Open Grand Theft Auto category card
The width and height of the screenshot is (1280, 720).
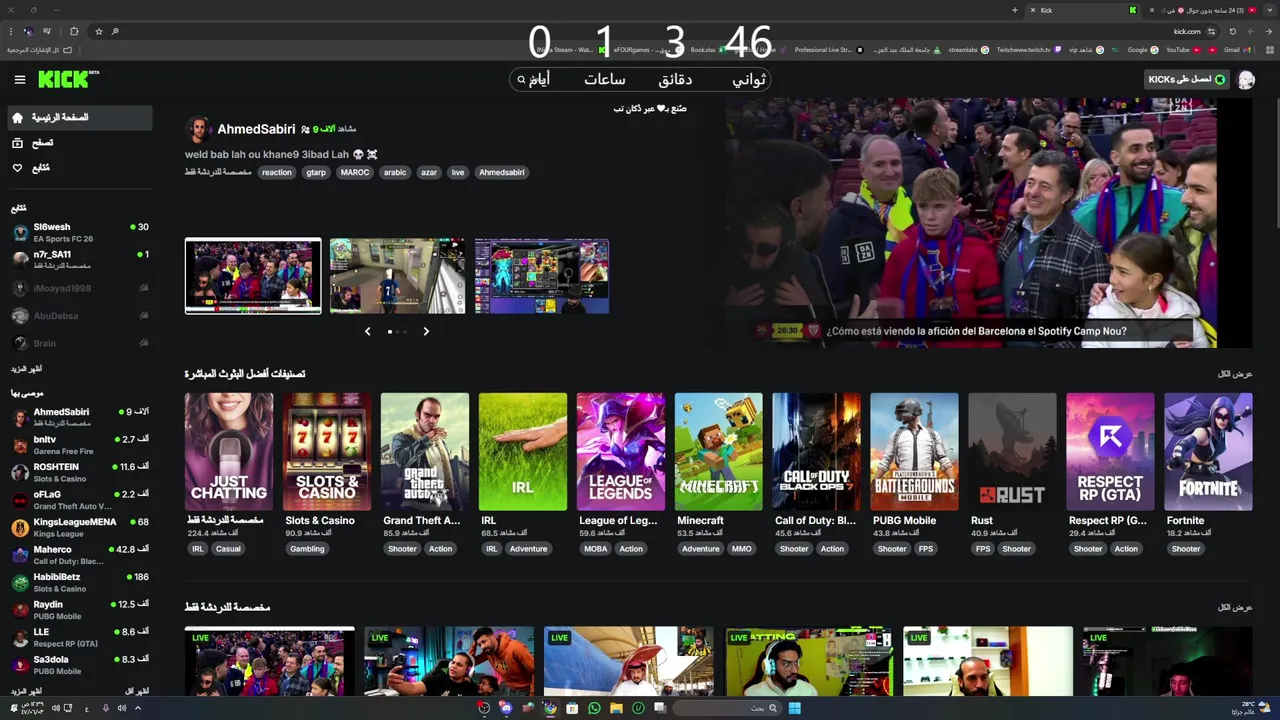[x=425, y=451]
